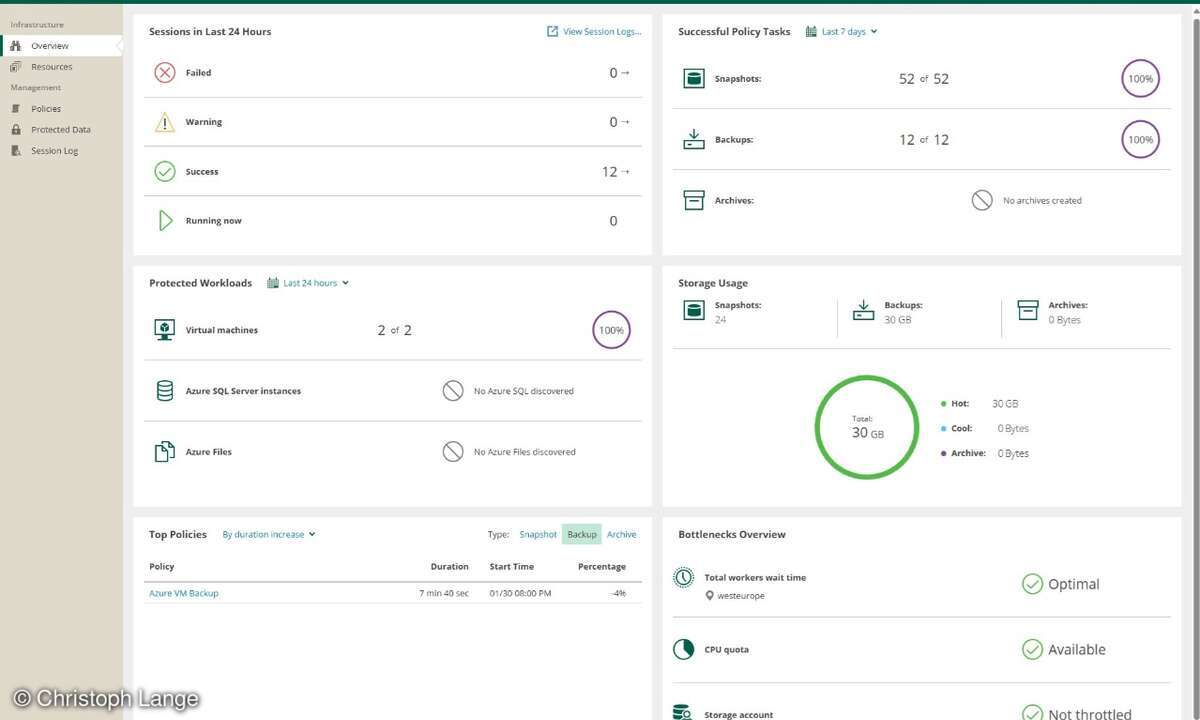Click the No archives created prohibited icon
Image resolution: width=1200 pixels, height=720 pixels.
pyautogui.click(x=982, y=200)
